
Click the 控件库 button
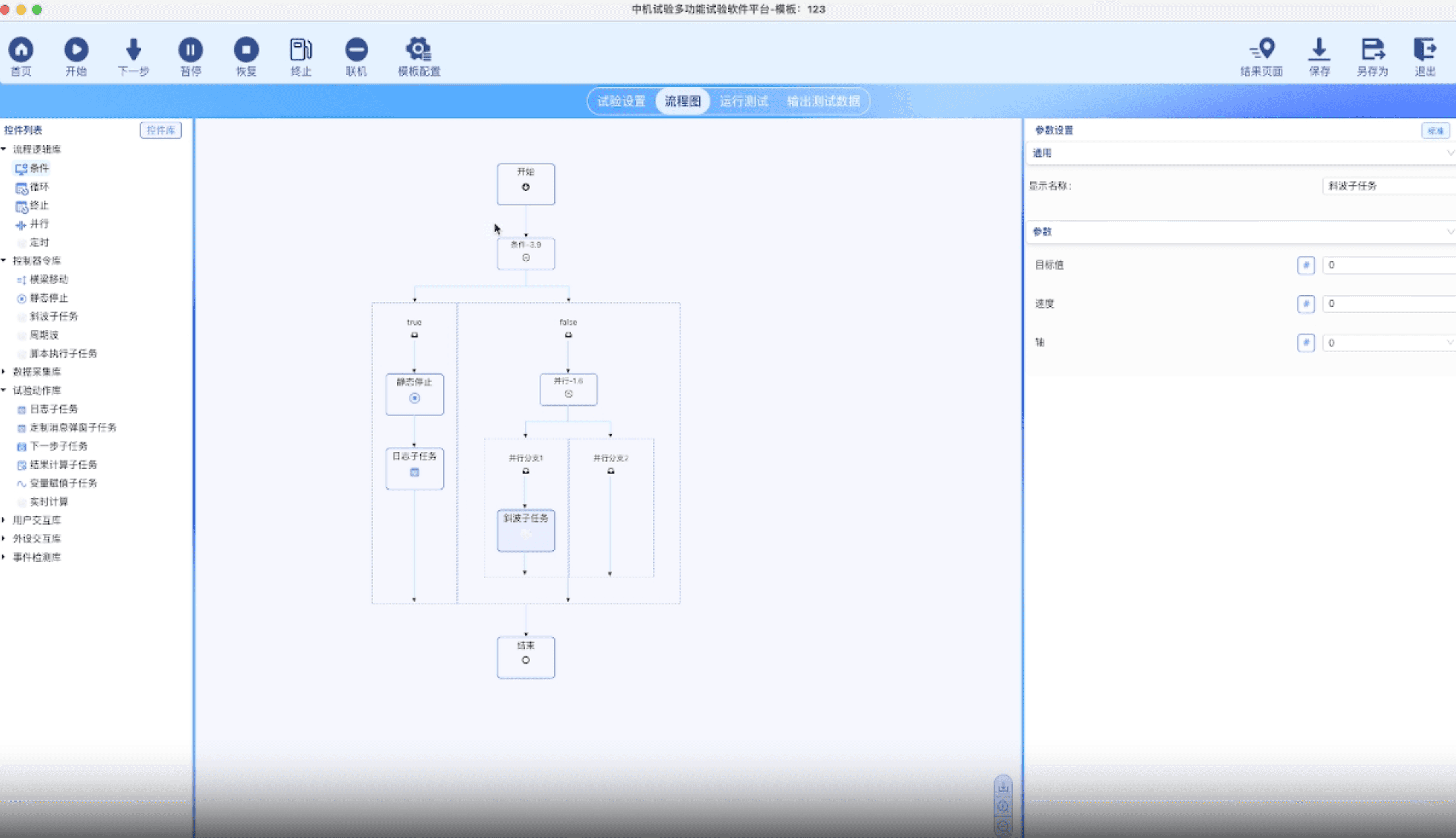click(x=160, y=130)
